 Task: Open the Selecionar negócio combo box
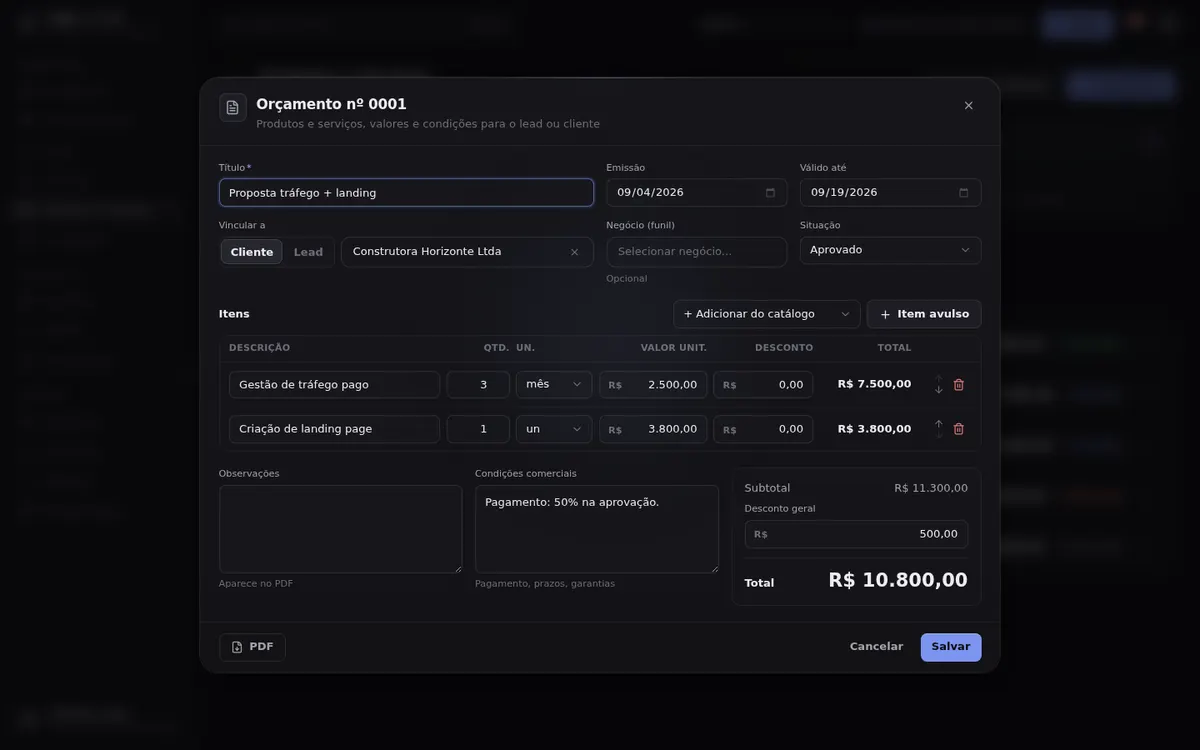point(696,252)
